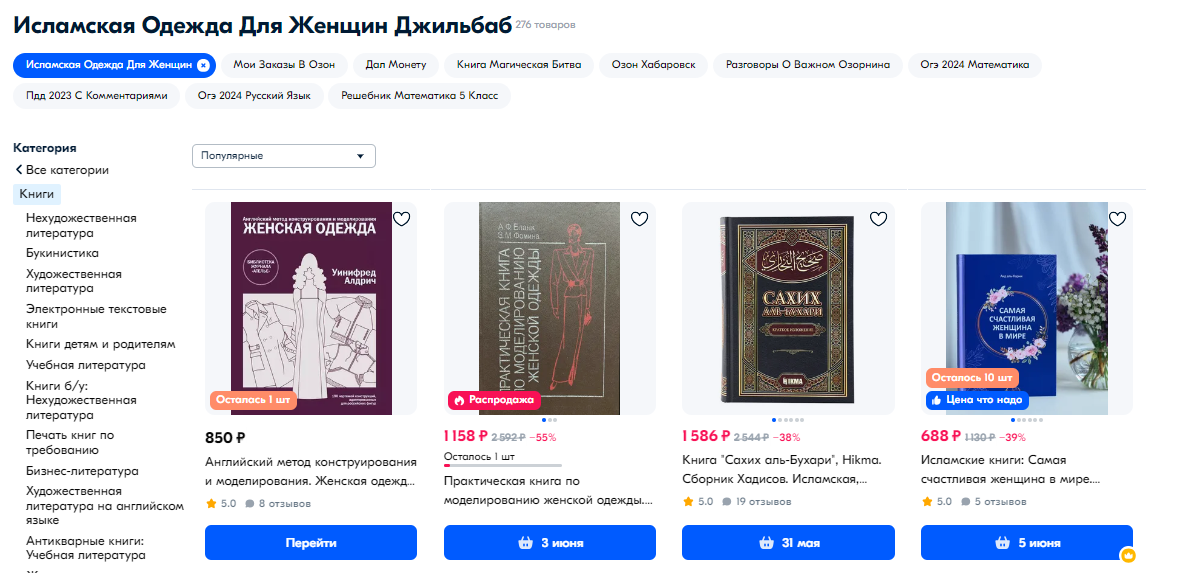This screenshot has width=1199, height=573.
Task: Add the Женская одежда book to favorites
Action: (401, 220)
